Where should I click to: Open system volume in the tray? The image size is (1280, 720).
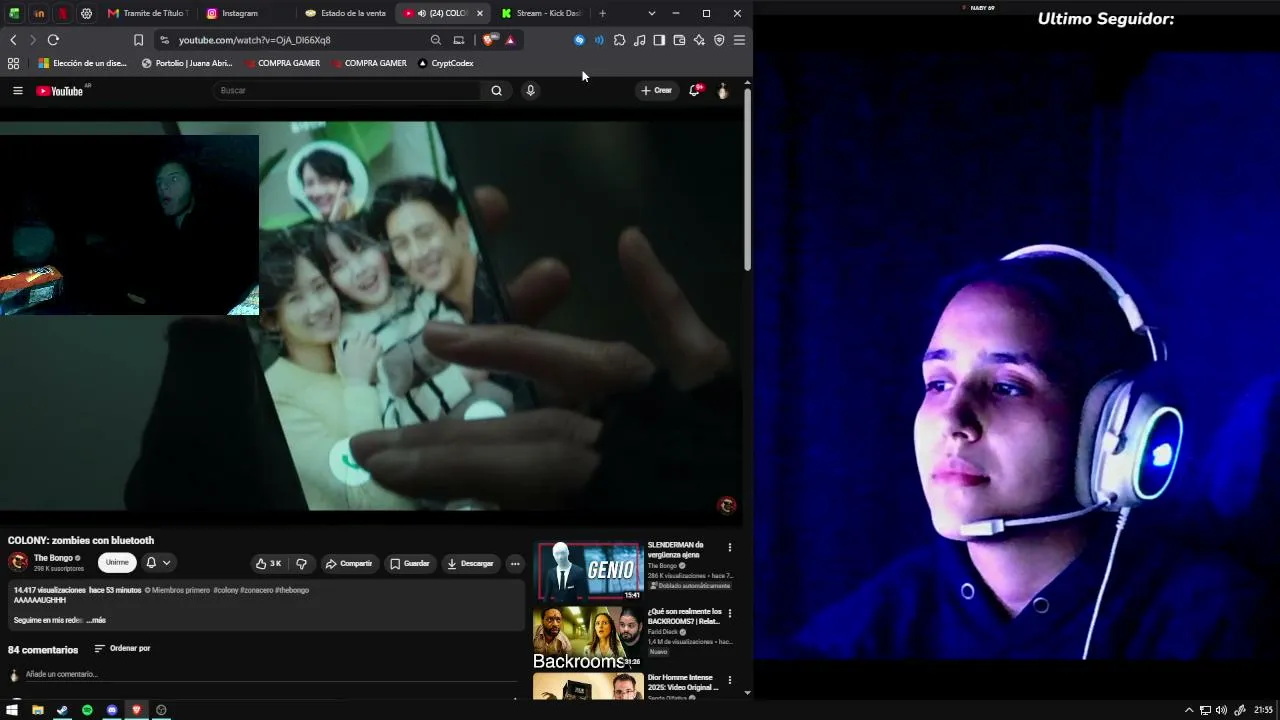pyautogui.click(x=1221, y=710)
